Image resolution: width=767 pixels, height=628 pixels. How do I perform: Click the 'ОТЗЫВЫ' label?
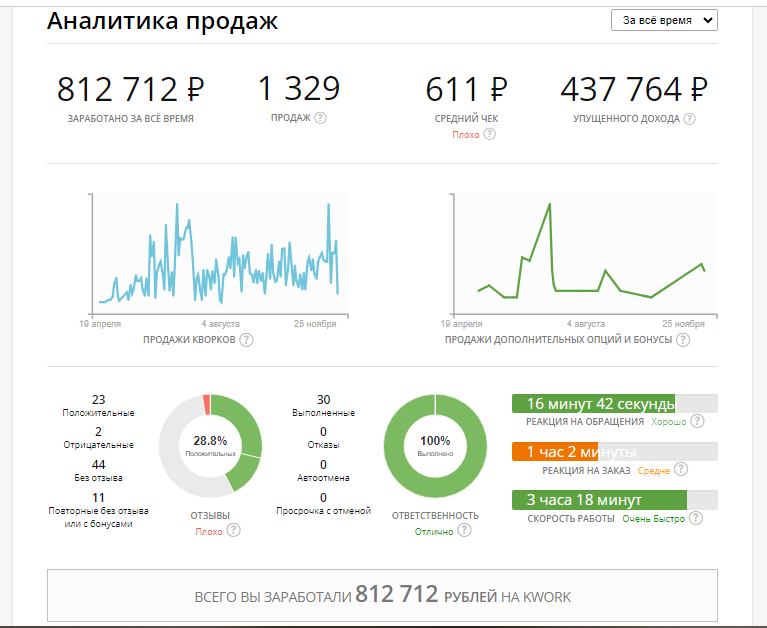210,516
